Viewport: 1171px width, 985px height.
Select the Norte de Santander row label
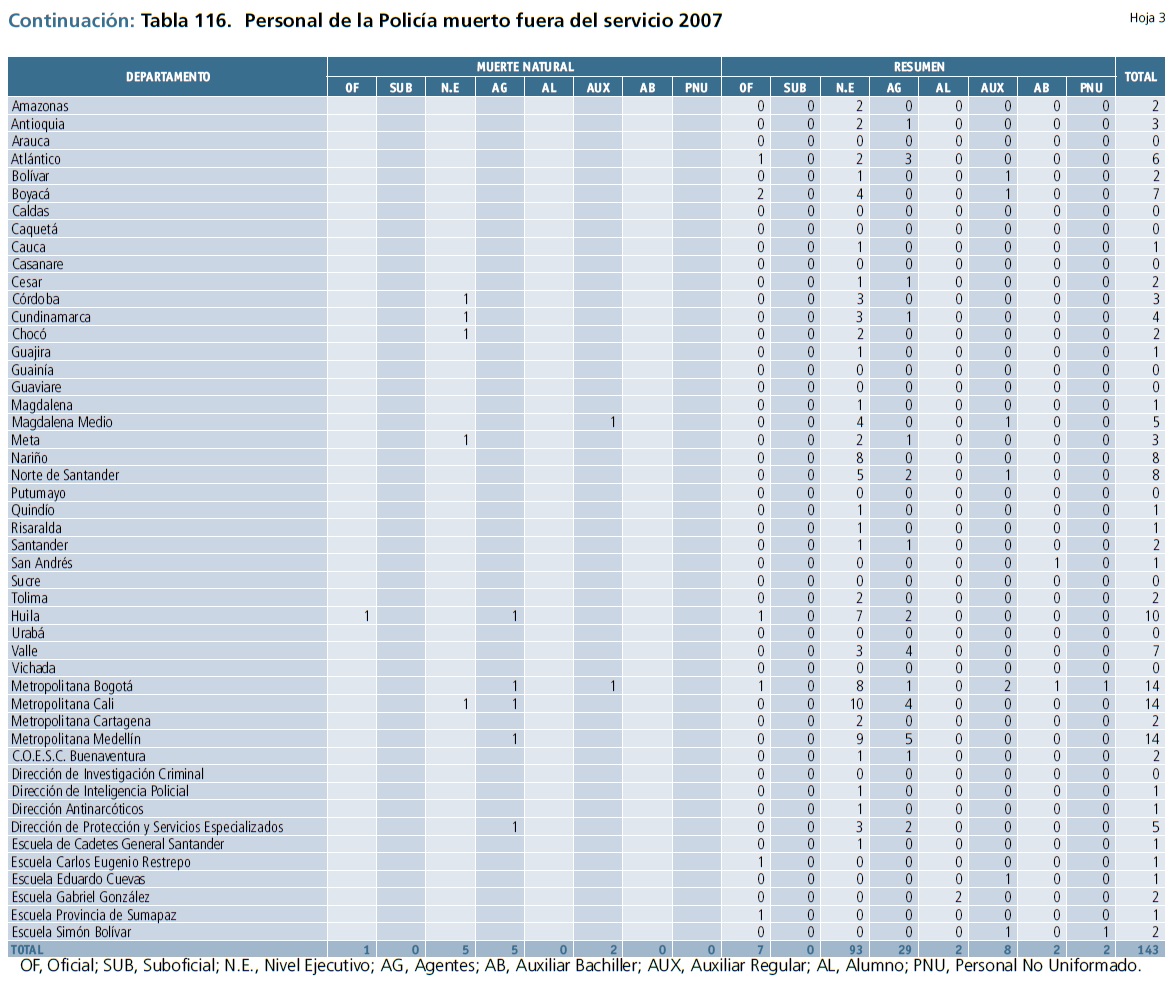[65, 475]
